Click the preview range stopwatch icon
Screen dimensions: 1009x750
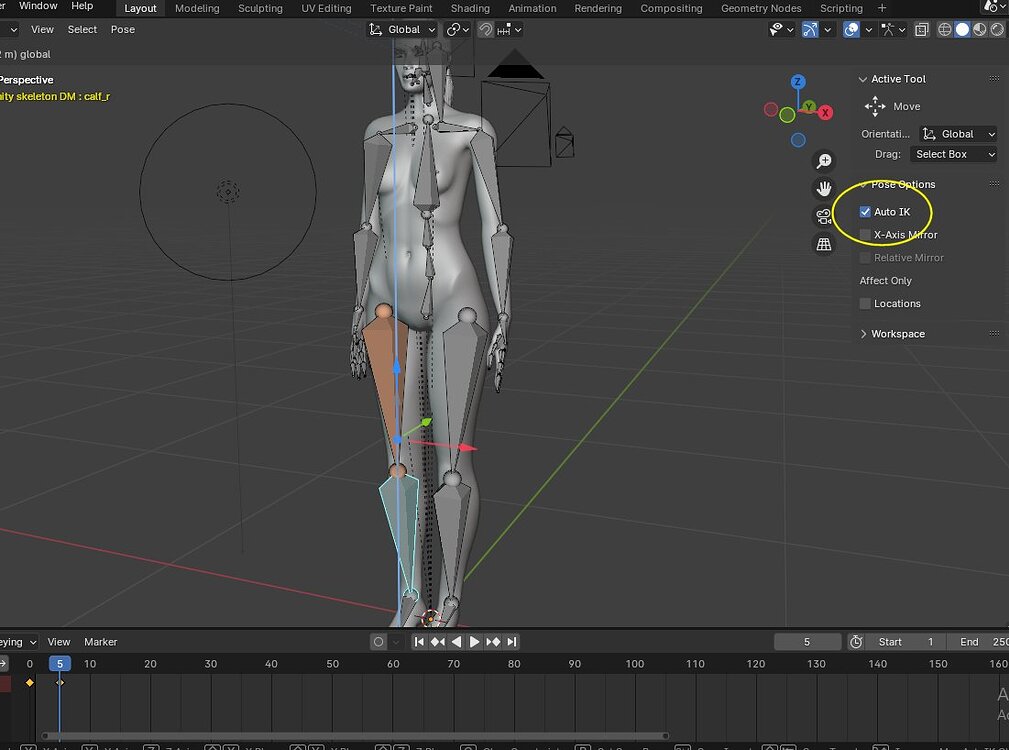(855, 641)
